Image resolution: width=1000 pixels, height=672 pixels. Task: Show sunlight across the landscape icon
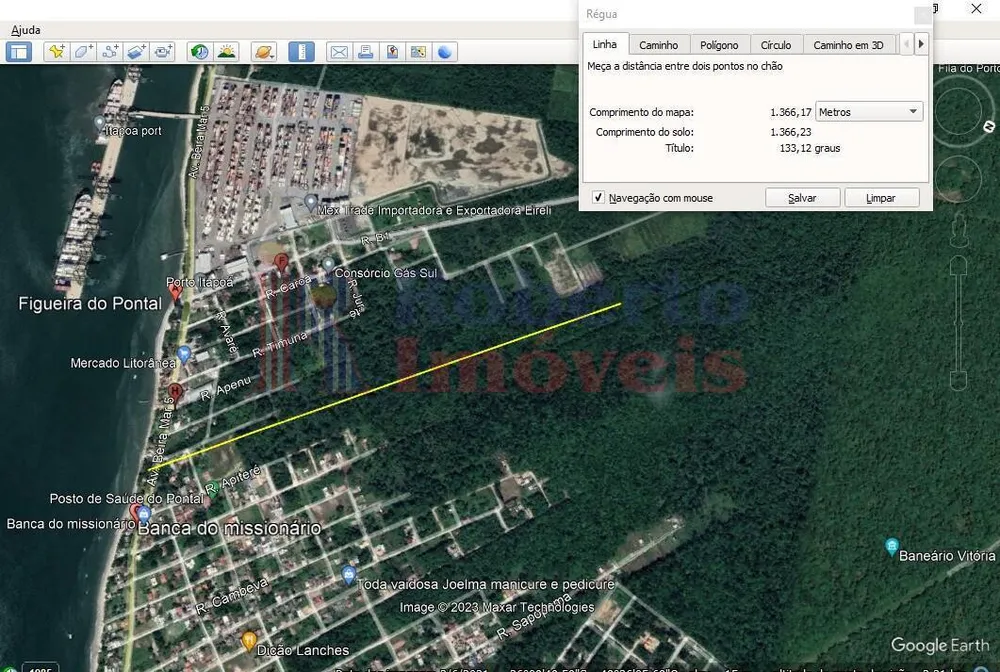click(x=226, y=52)
